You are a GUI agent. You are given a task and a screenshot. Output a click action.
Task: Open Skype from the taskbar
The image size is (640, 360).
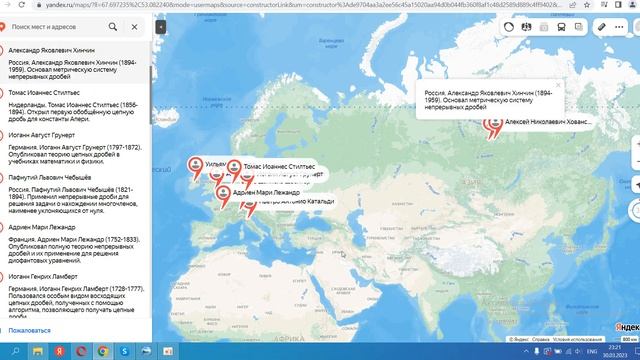click(124, 351)
